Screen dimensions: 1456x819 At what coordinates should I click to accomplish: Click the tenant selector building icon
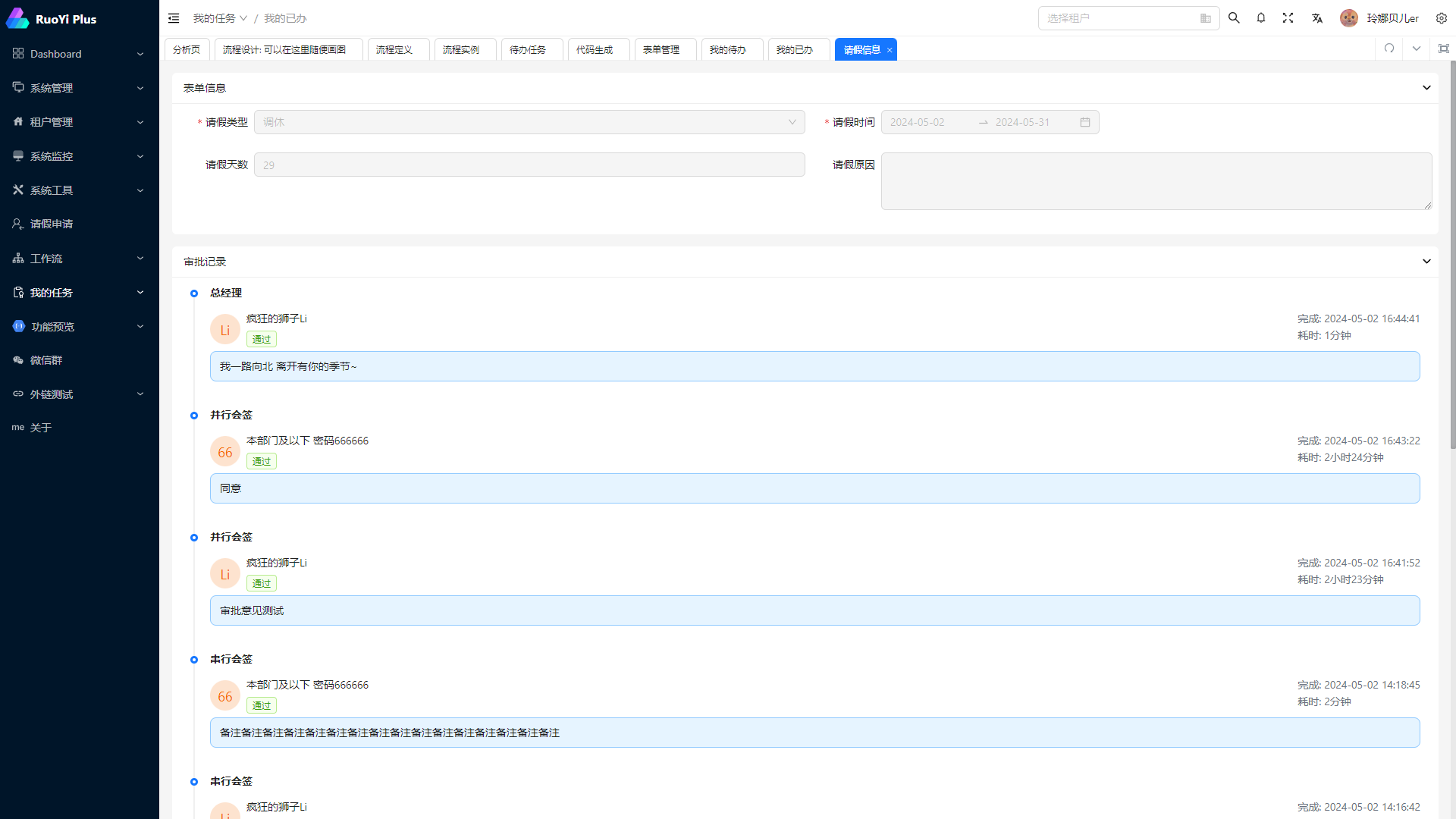[x=1206, y=18]
